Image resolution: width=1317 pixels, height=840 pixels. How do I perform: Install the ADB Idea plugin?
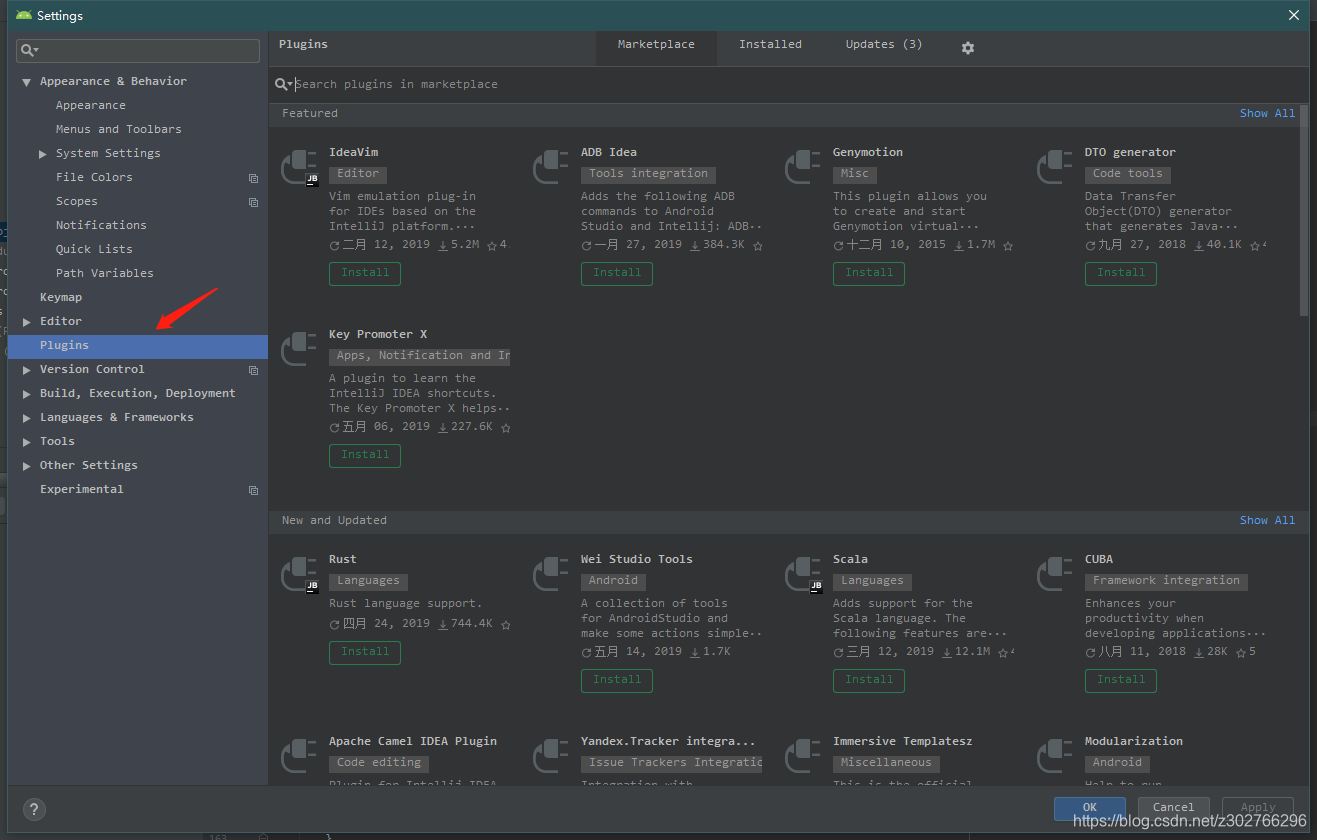click(x=617, y=274)
